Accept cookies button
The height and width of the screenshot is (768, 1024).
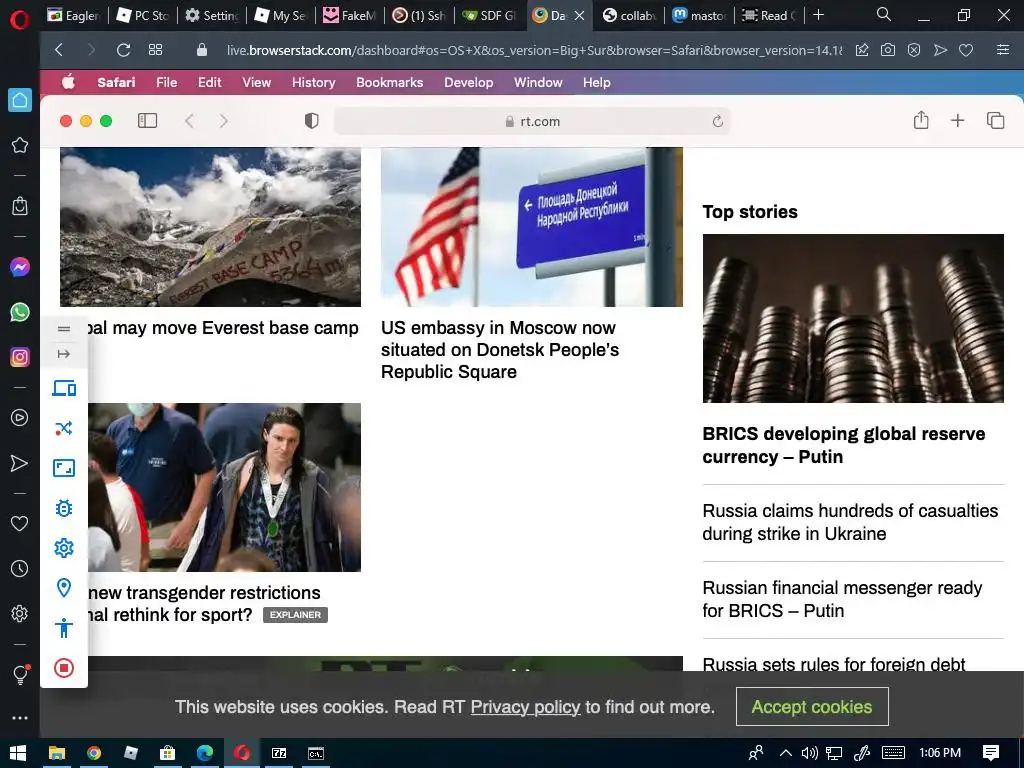812,707
